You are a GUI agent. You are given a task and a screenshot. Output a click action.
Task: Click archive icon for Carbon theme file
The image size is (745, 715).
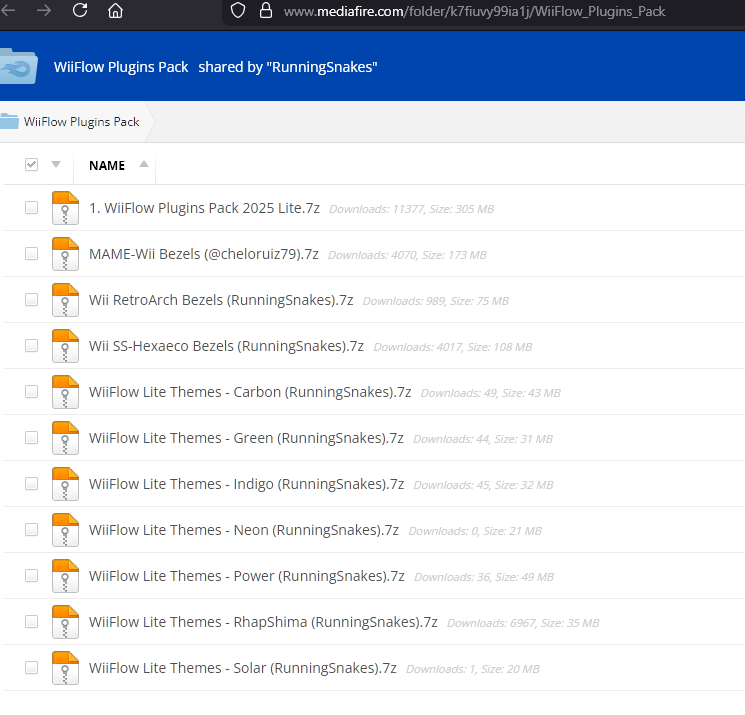pos(65,392)
